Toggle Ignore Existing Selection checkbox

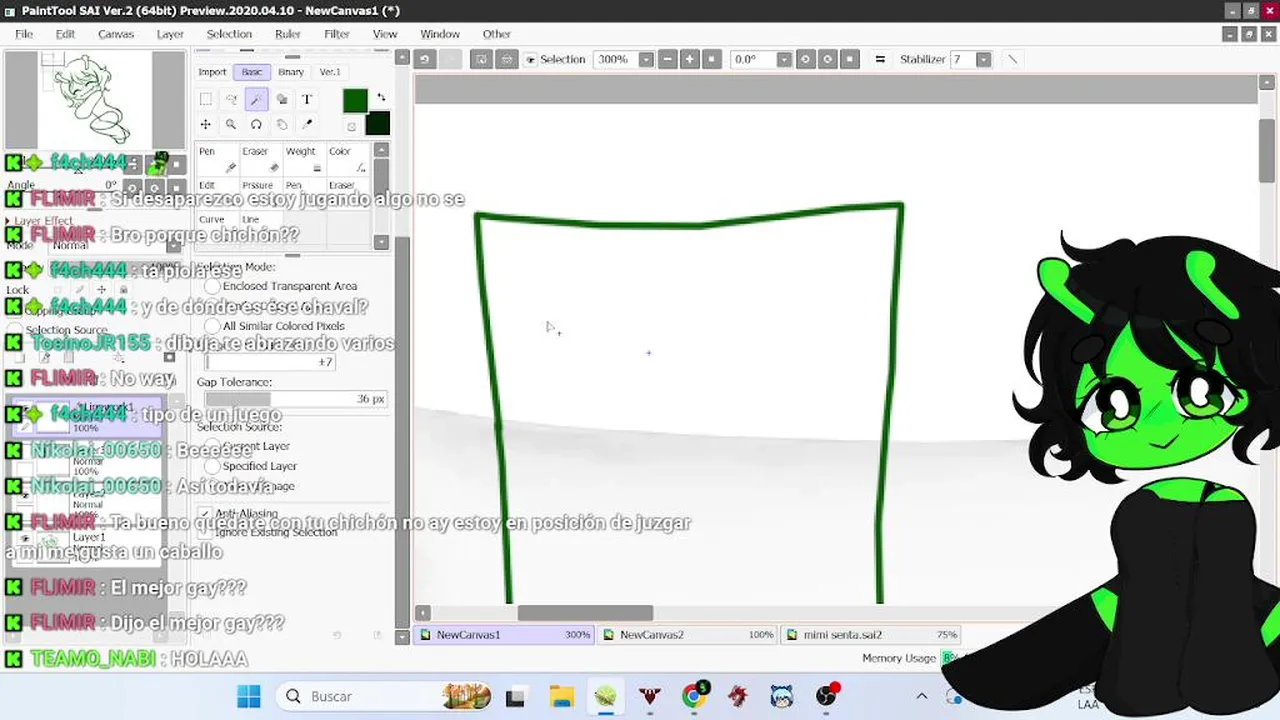point(205,532)
